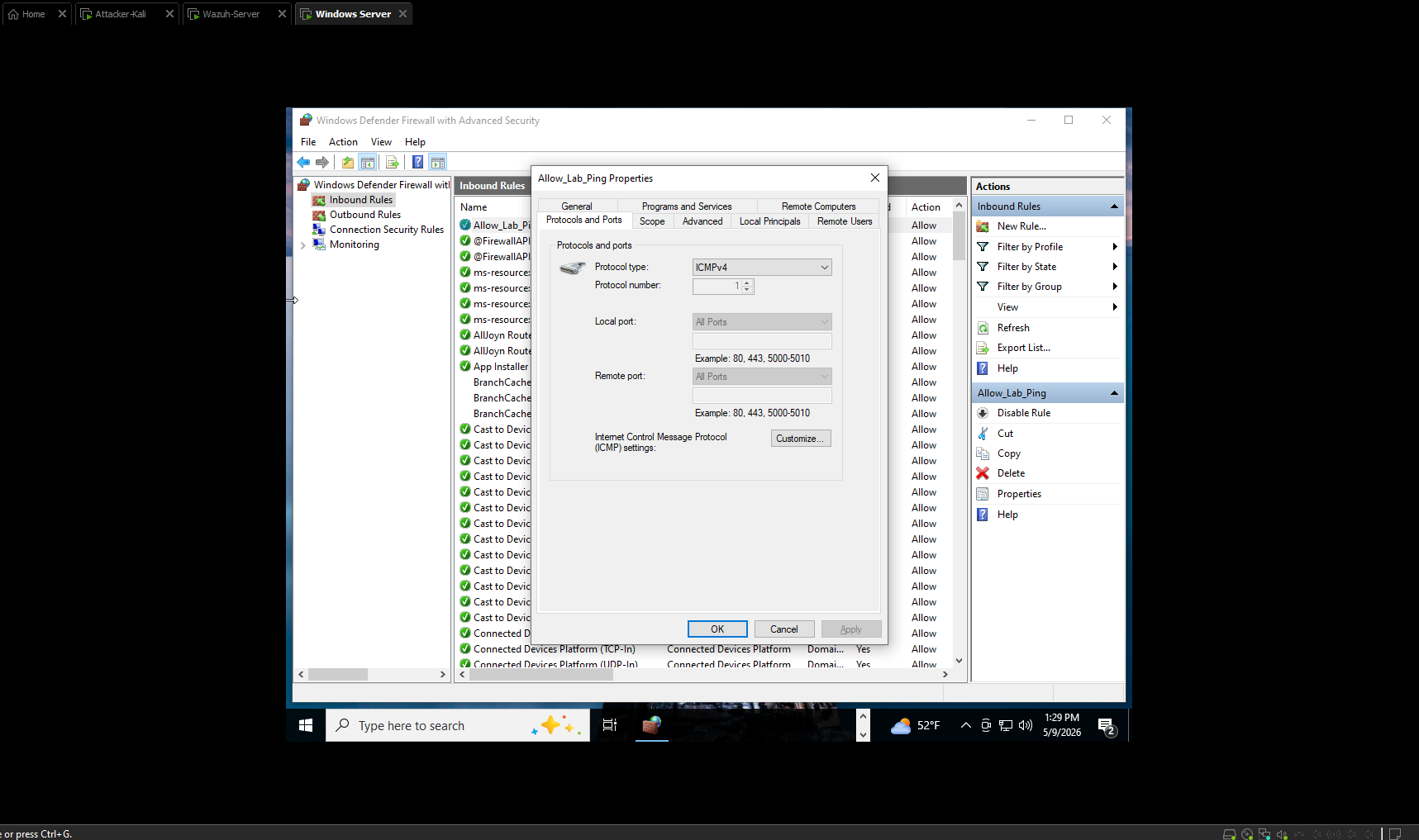Screen dimensions: 1419x840
Task: Click the Copy icon in Actions
Action: point(983,453)
